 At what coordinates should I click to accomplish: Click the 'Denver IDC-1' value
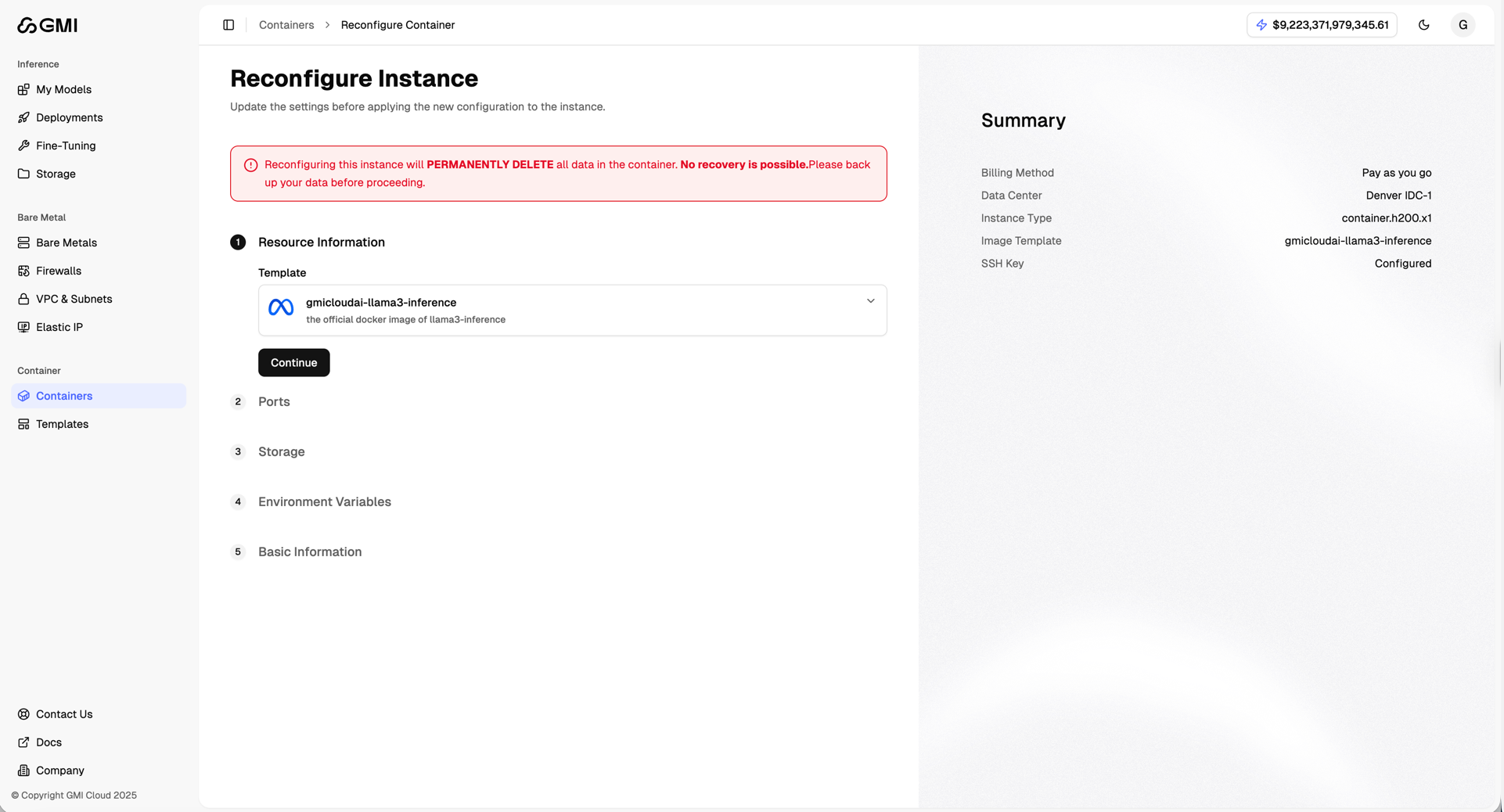click(x=1398, y=196)
